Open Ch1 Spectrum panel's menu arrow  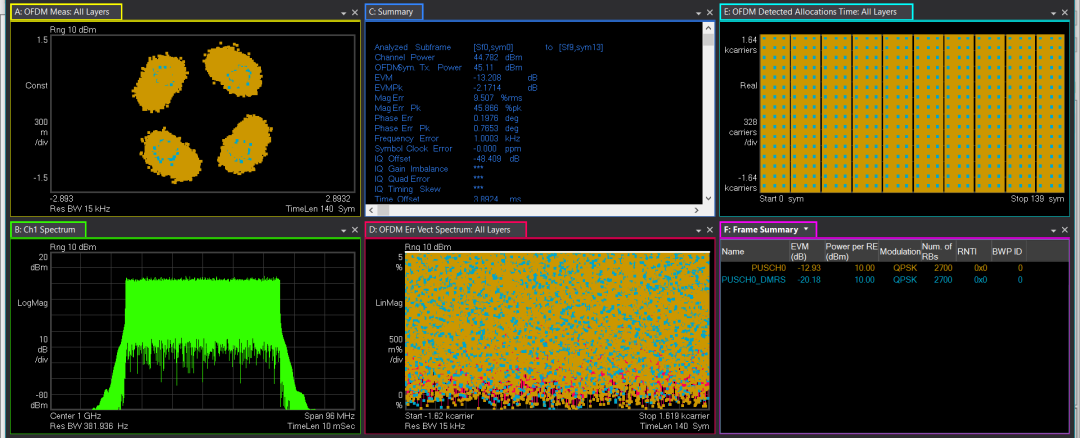tap(343, 231)
